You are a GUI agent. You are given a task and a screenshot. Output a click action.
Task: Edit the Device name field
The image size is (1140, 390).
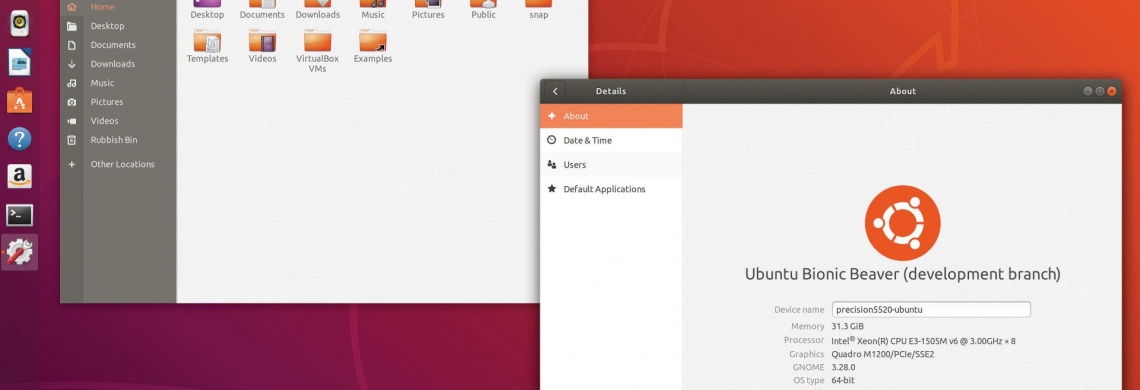[x=931, y=309]
